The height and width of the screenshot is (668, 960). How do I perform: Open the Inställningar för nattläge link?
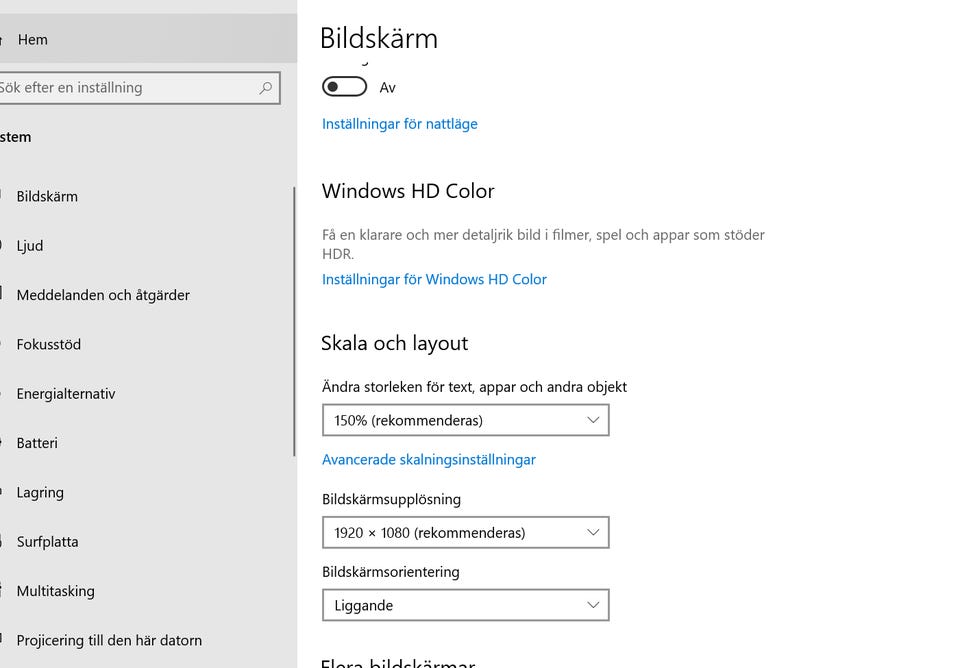(400, 124)
